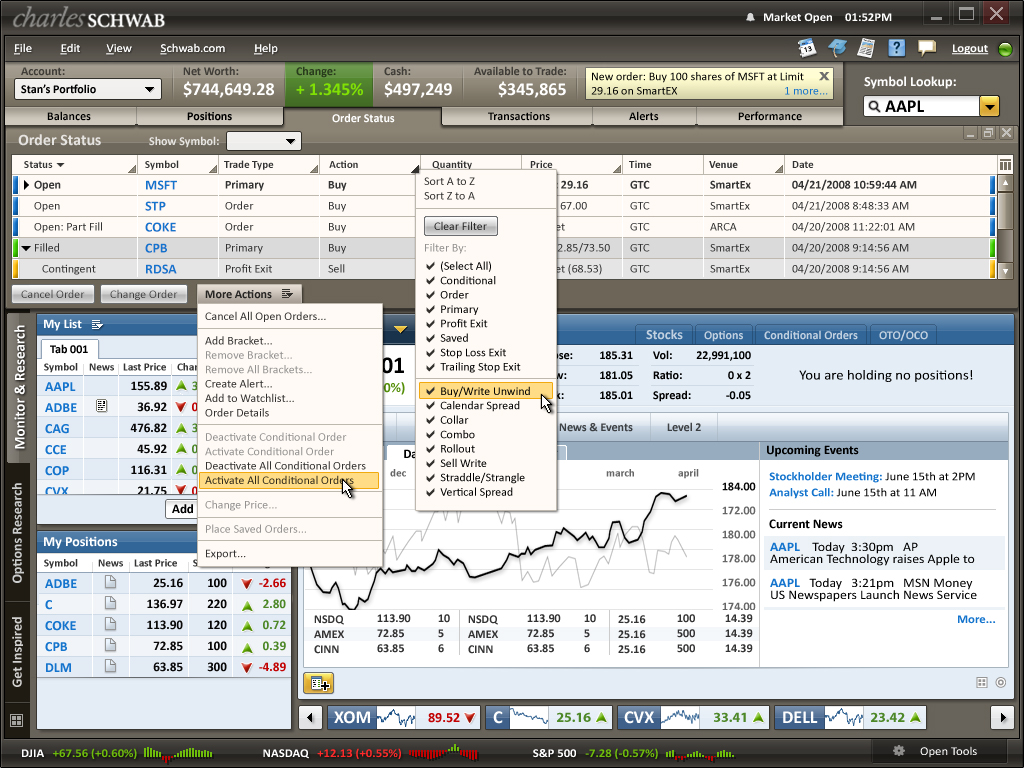
Task: Open the More Actions dropdown button
Action: pos(249,294)
